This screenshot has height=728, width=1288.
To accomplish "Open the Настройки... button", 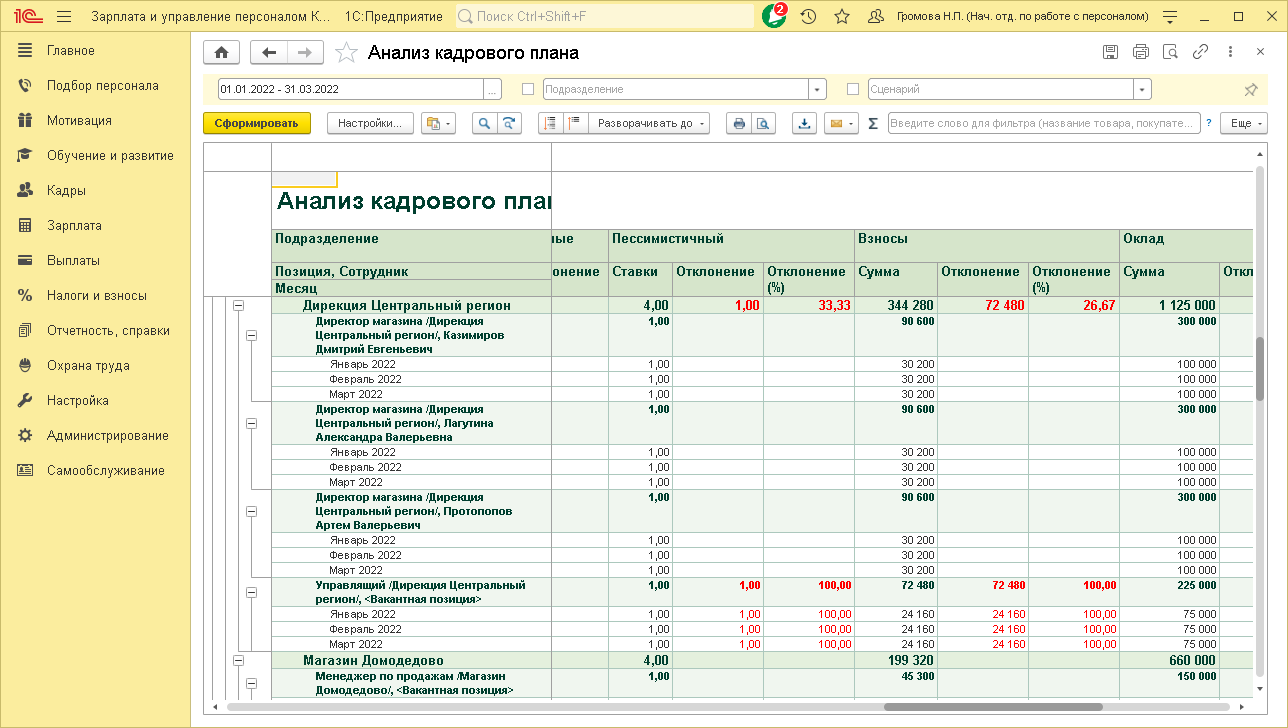I will coord(369,123).
